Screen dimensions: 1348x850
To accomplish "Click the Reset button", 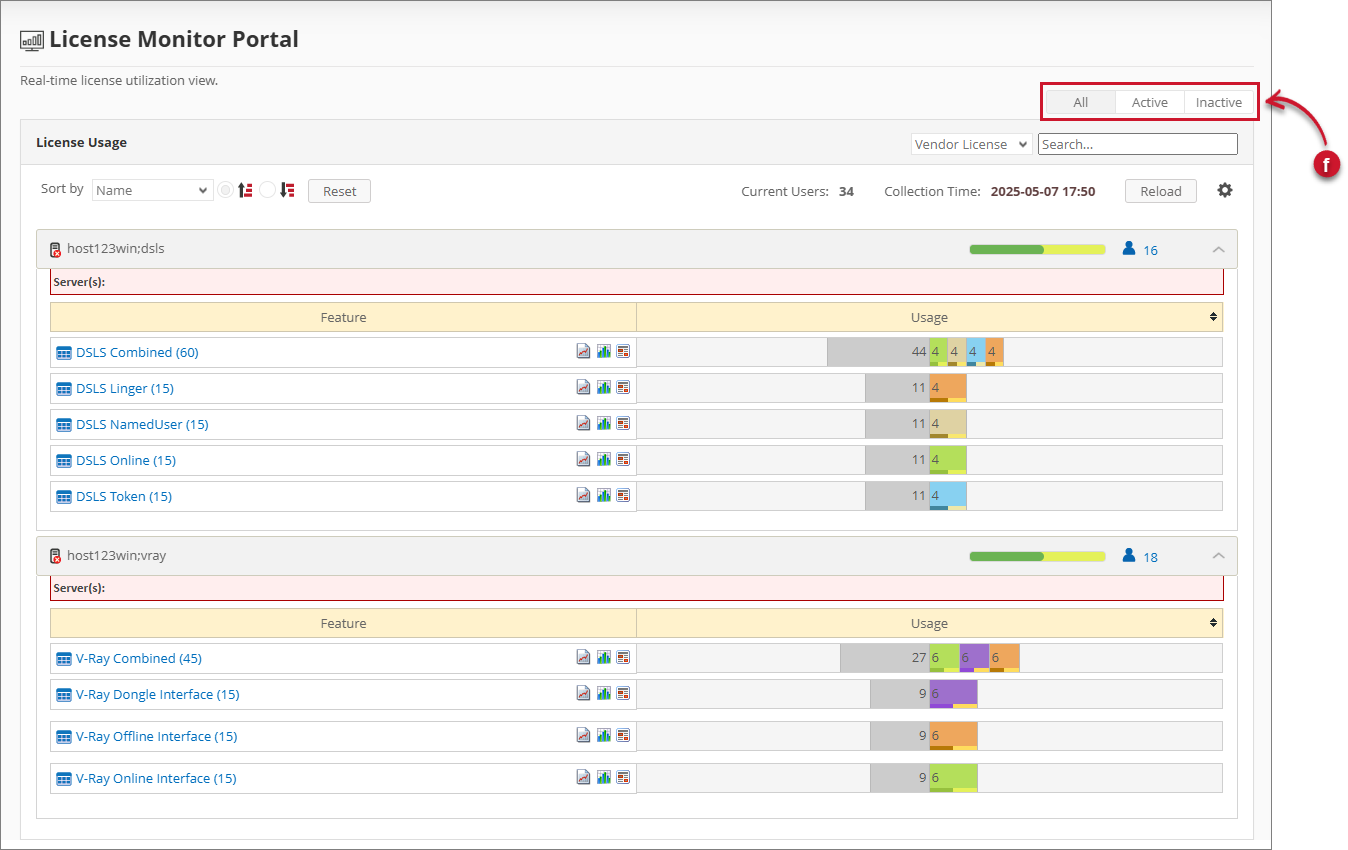I will pos(339,190).
